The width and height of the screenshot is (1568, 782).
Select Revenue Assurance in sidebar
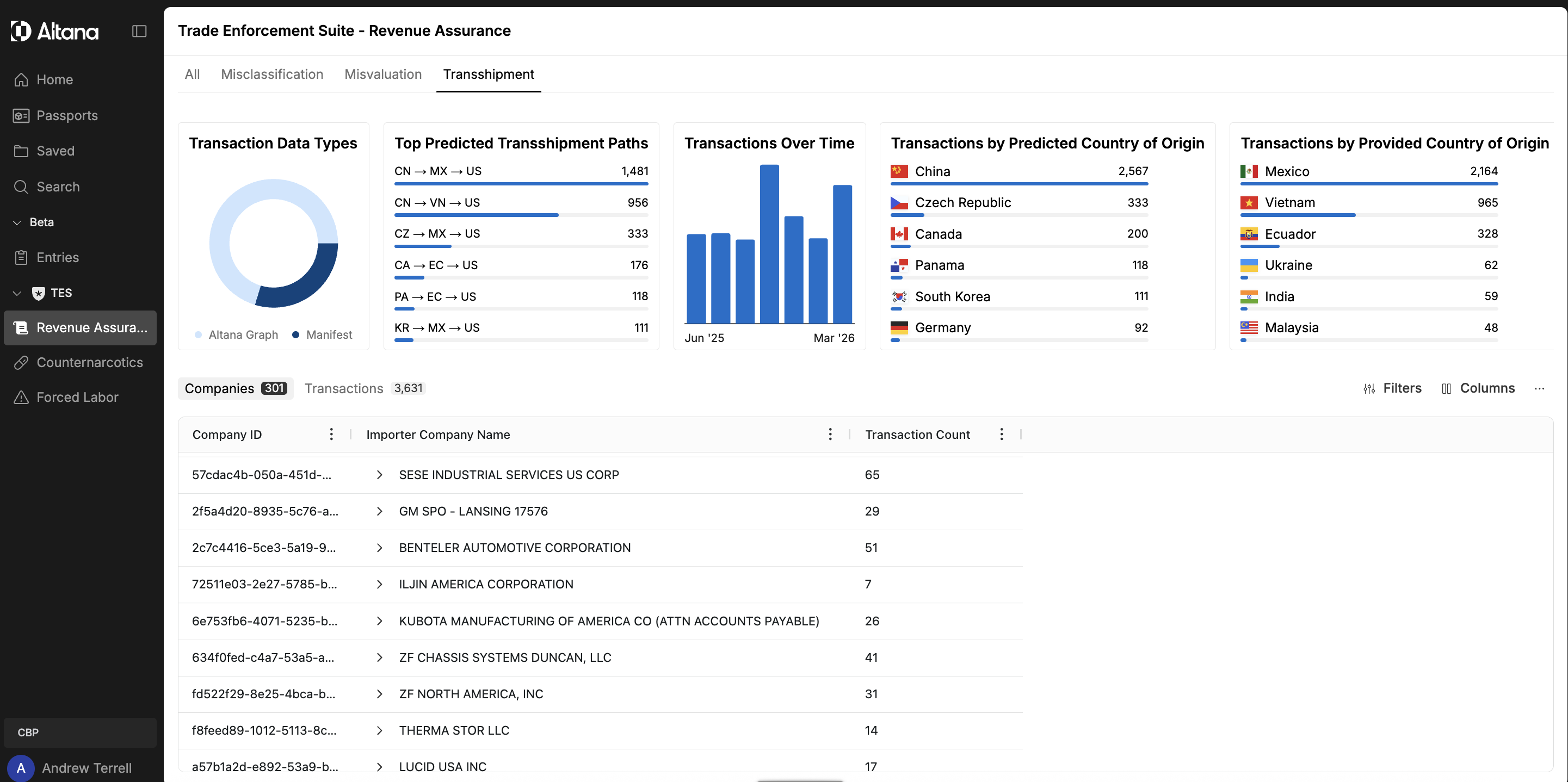pyautogui.click(x=81, y=327)
